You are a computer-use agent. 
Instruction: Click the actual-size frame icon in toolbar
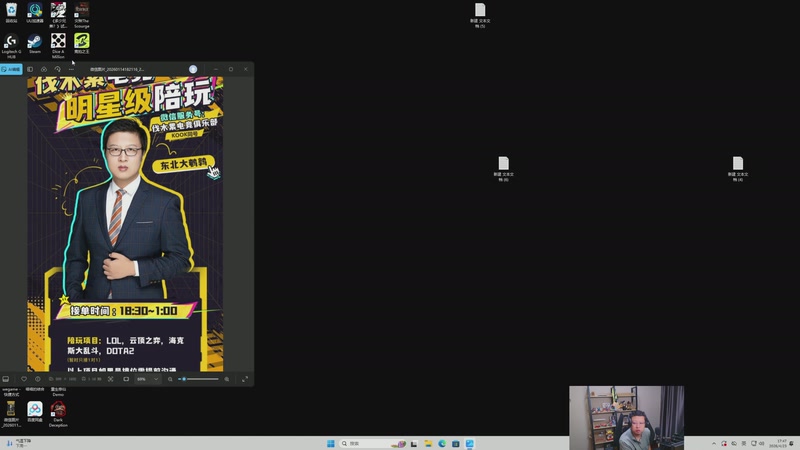point(126,379)
